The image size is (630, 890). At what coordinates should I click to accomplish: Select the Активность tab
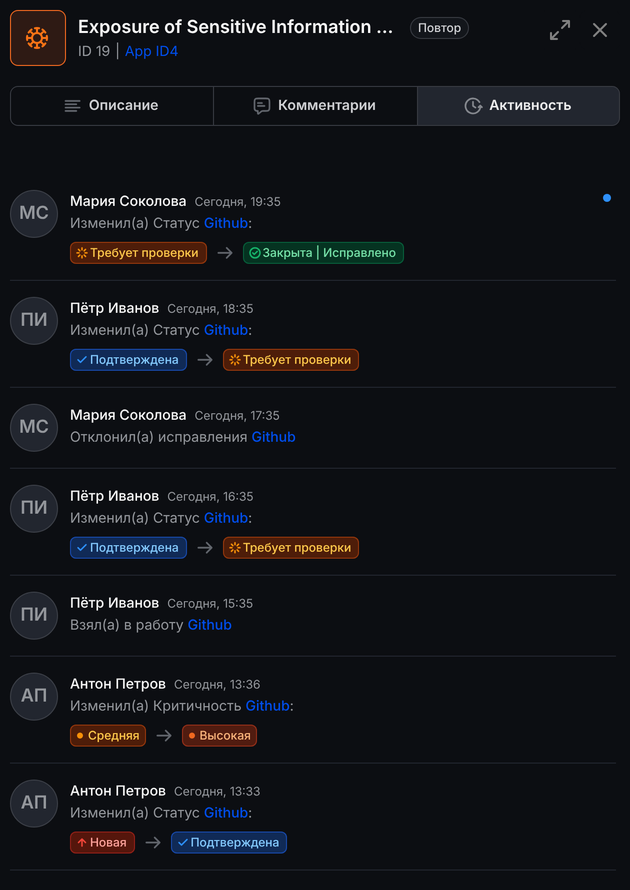pos(518,106)
